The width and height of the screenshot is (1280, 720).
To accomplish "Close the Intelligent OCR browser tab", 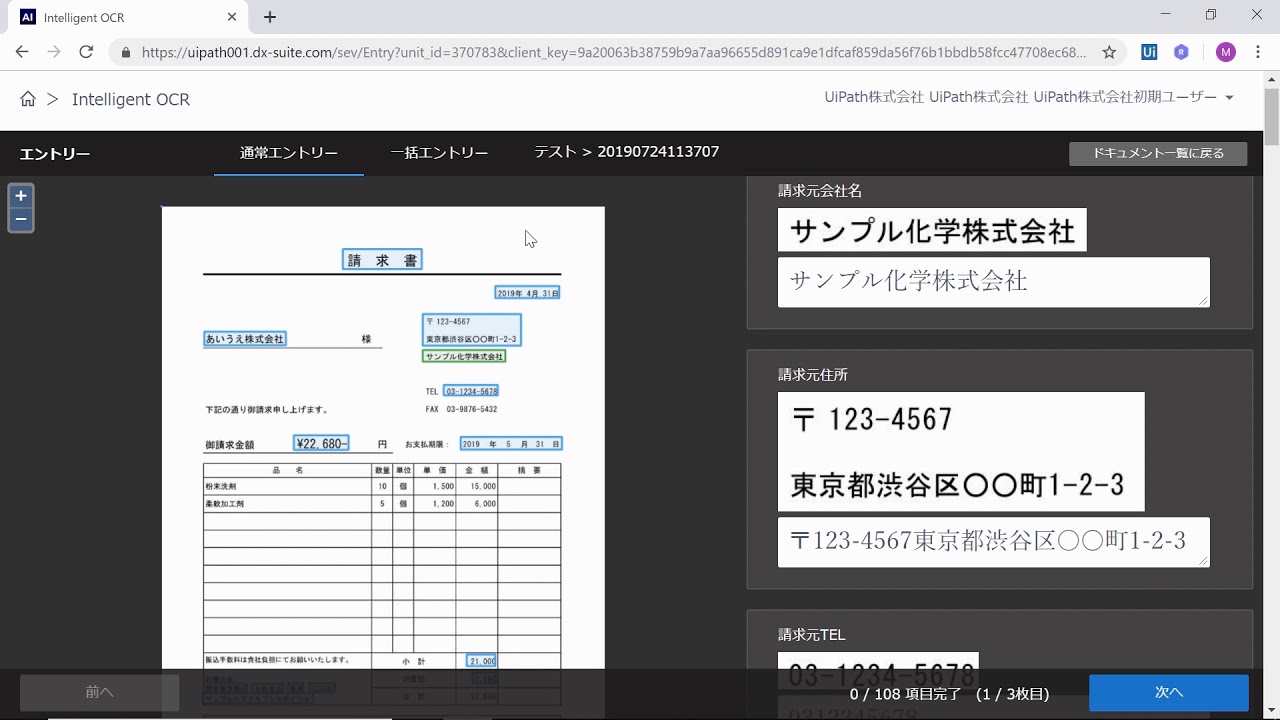I will pyautogui.click(x=232, y=17).
